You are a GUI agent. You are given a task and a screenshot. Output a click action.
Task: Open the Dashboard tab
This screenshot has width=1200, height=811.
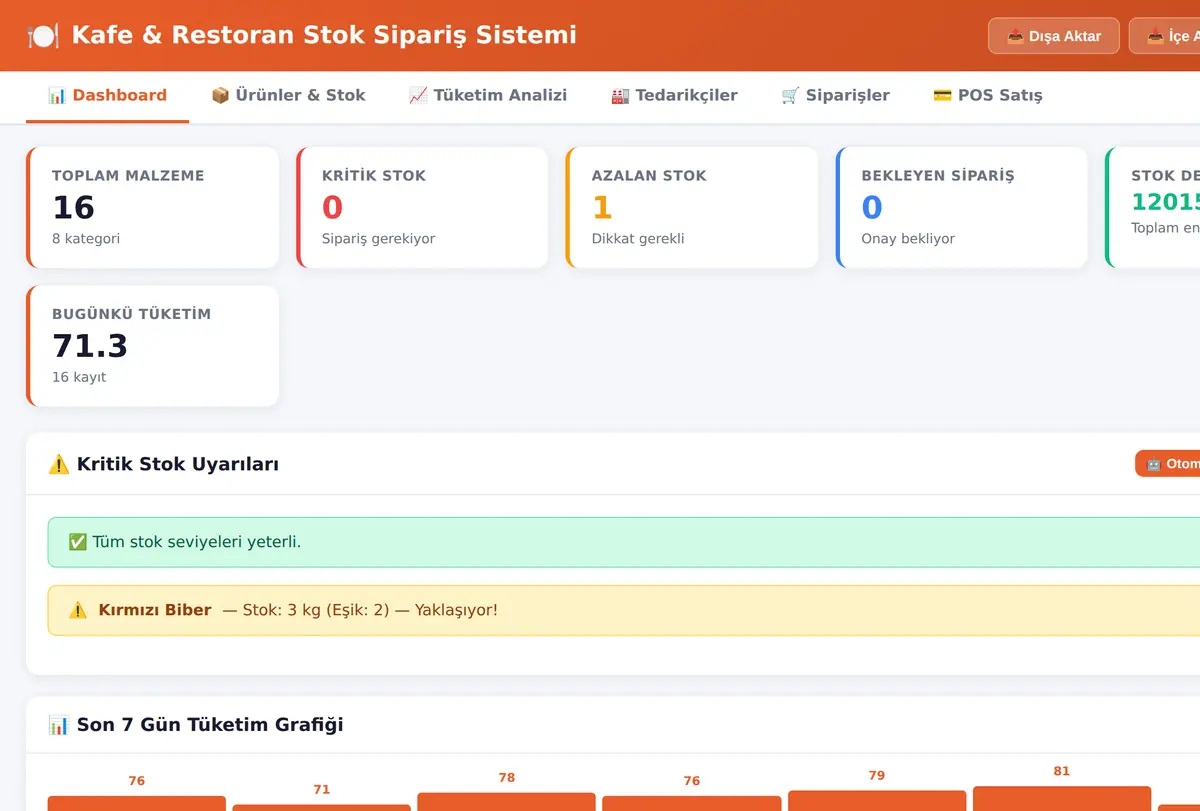tap(107, 96)
